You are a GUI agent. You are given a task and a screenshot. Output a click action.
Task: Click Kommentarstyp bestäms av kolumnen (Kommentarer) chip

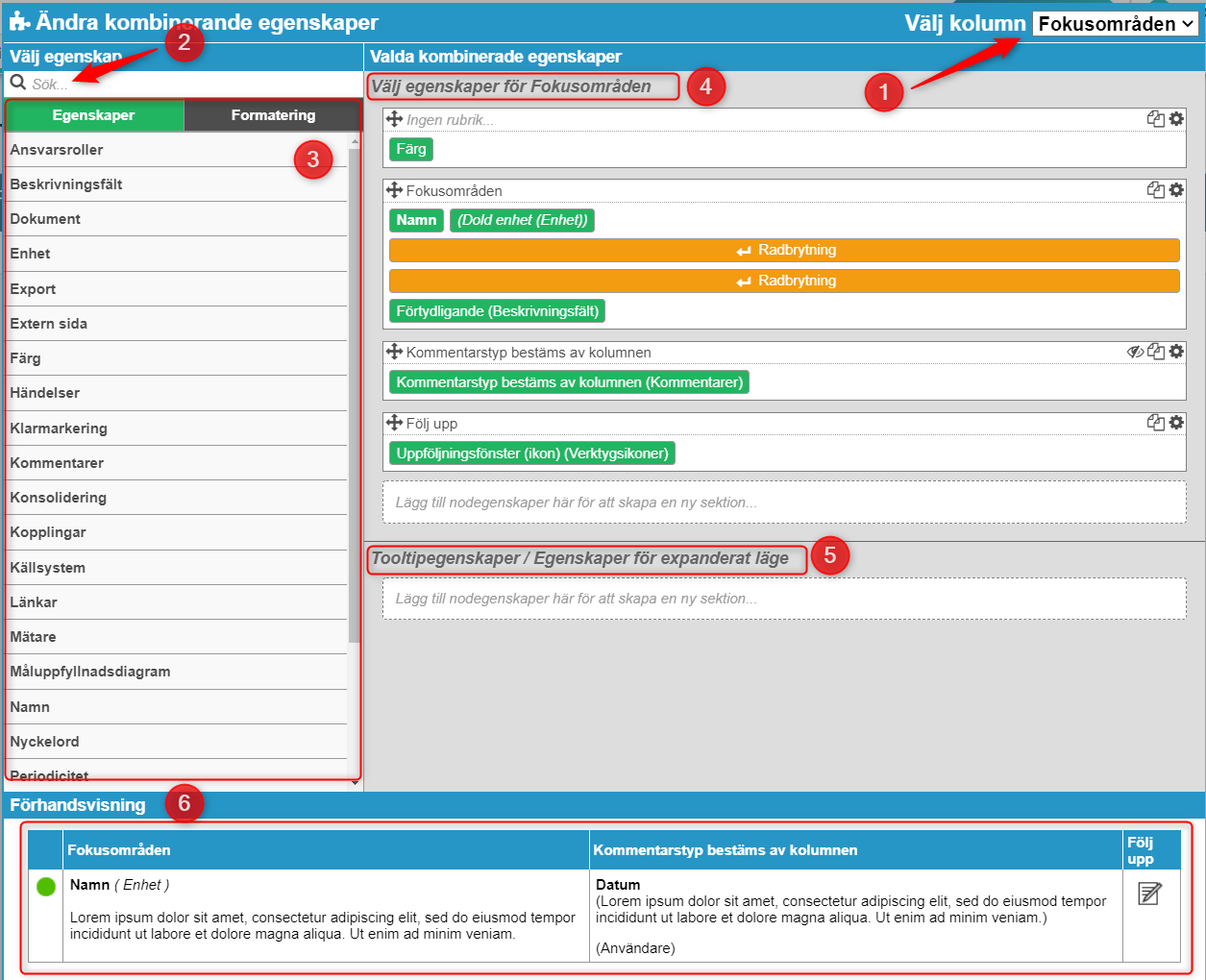(x=569, y=382)
